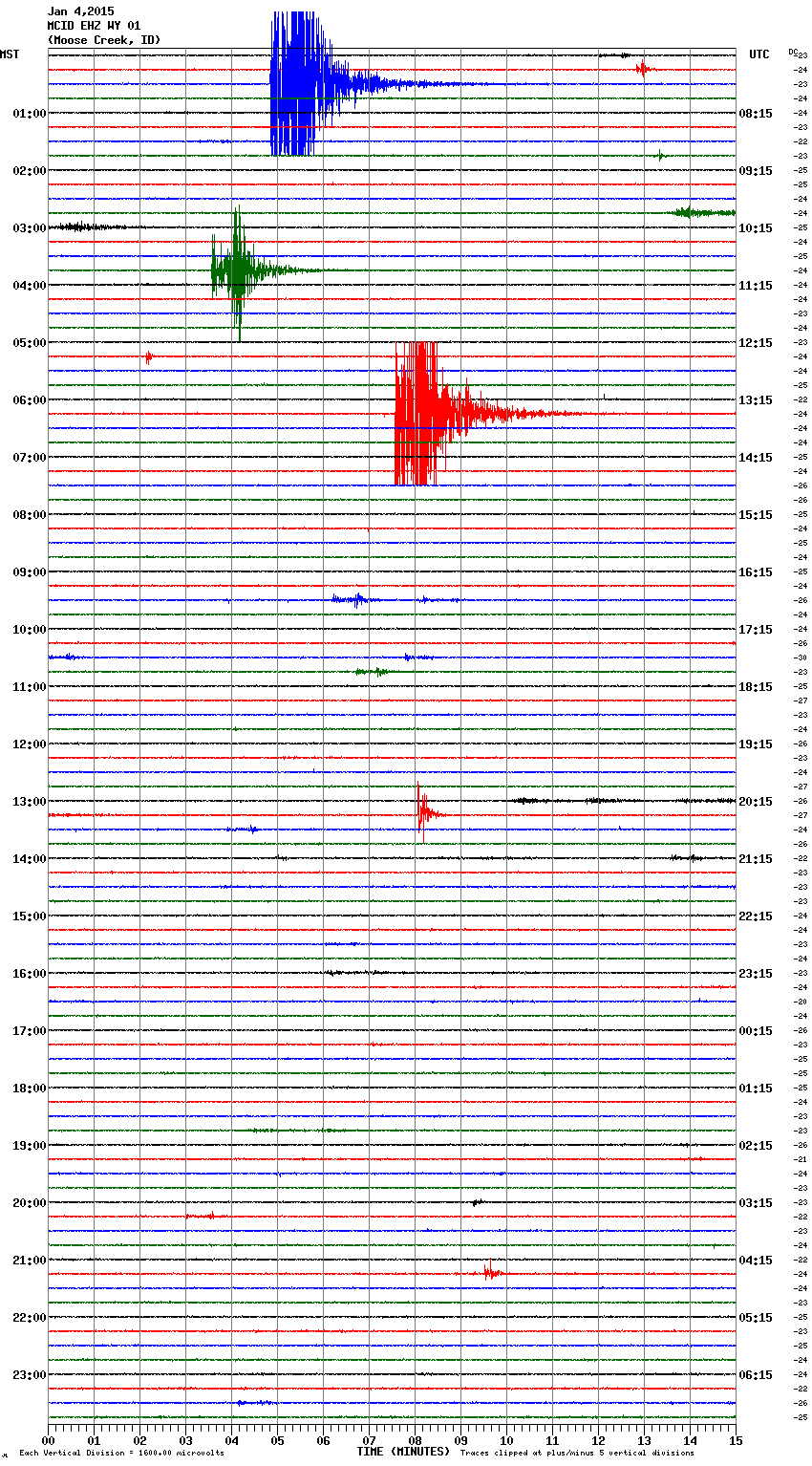Click minute tick '10' on bottom axis
The image size is (812, 1466).
pos(506,1440)
